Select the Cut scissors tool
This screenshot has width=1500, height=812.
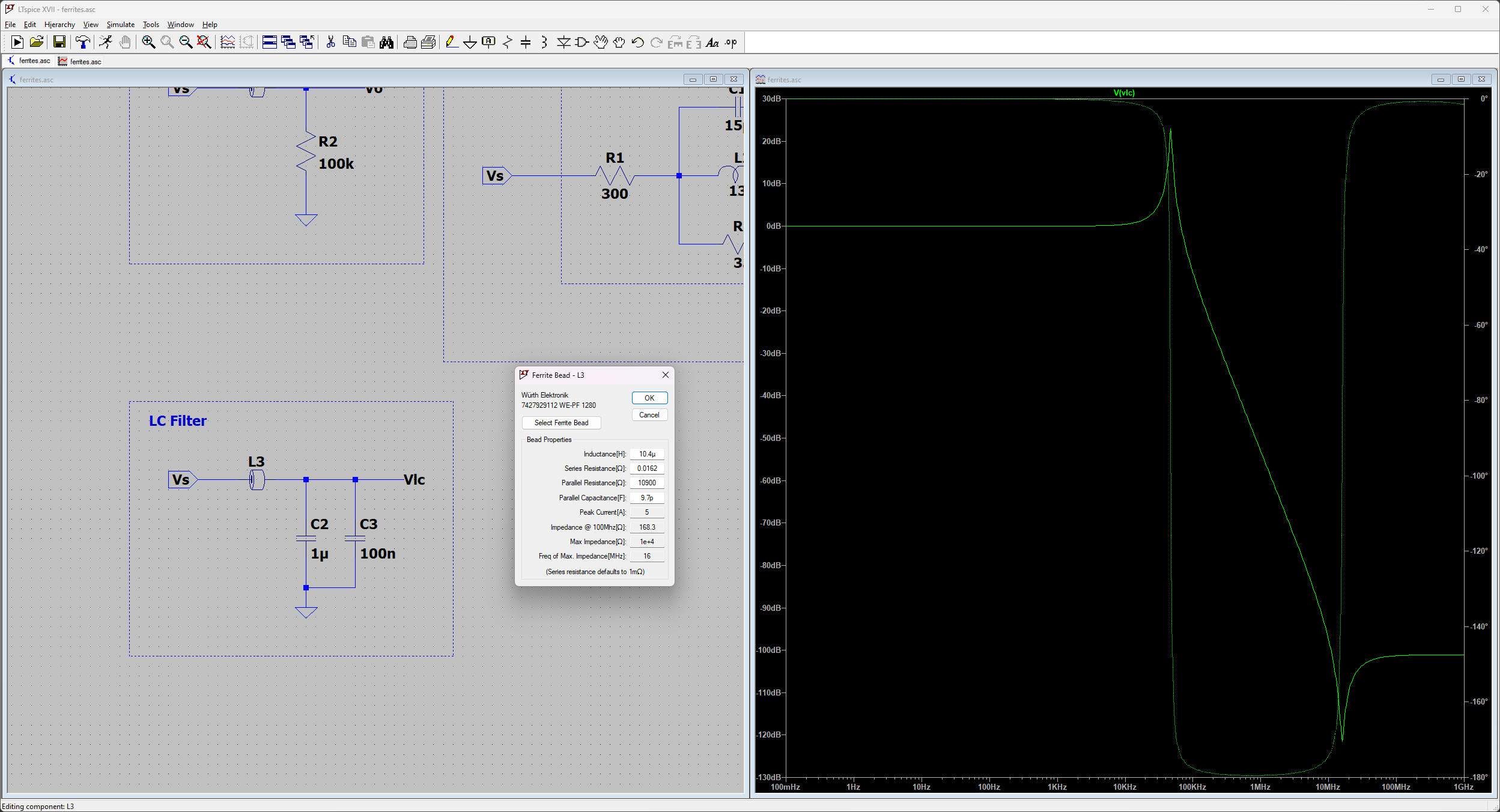click(x=330, y=42)
